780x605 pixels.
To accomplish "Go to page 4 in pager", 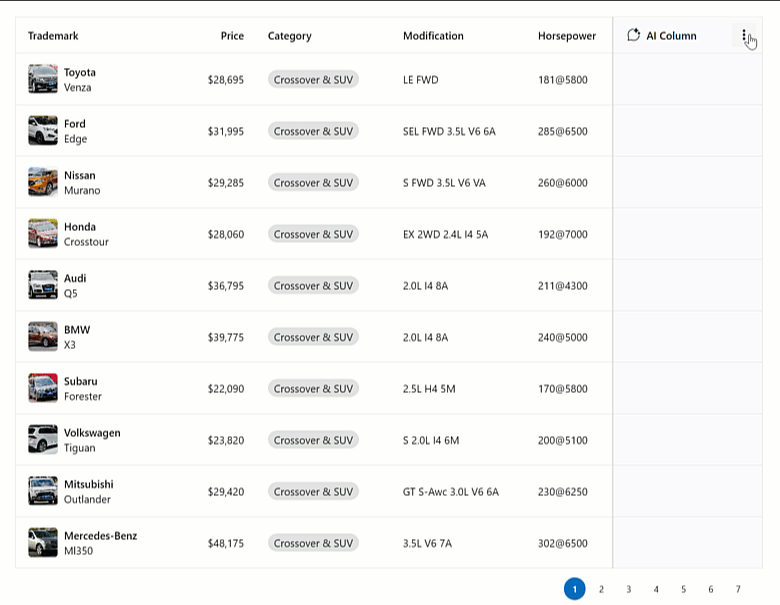I will coord(656,589).
